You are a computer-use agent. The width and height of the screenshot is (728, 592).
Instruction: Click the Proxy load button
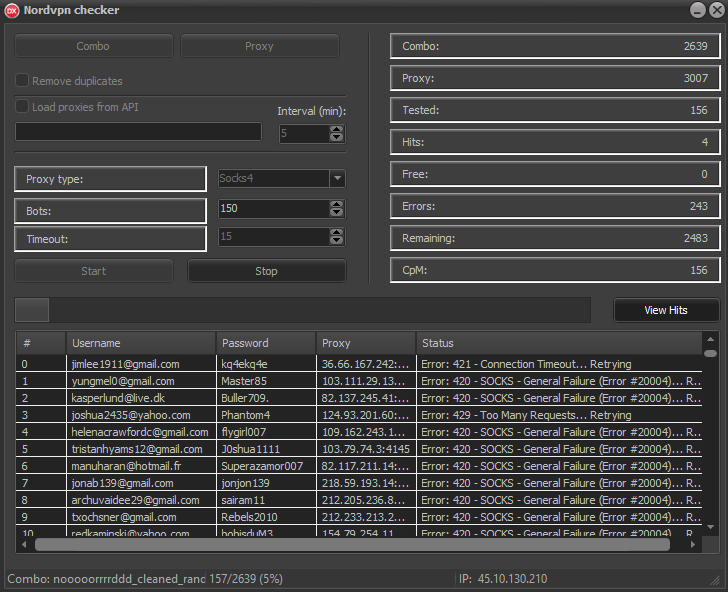[260, 46]
